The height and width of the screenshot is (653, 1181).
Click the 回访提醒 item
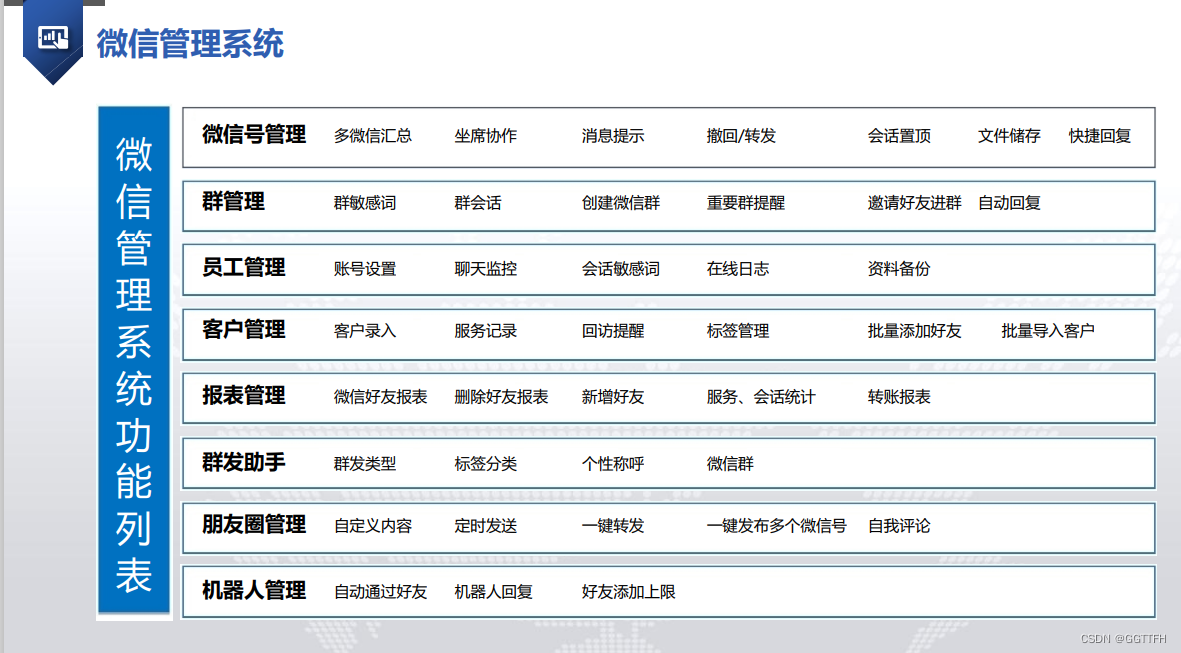click(613, 331)
